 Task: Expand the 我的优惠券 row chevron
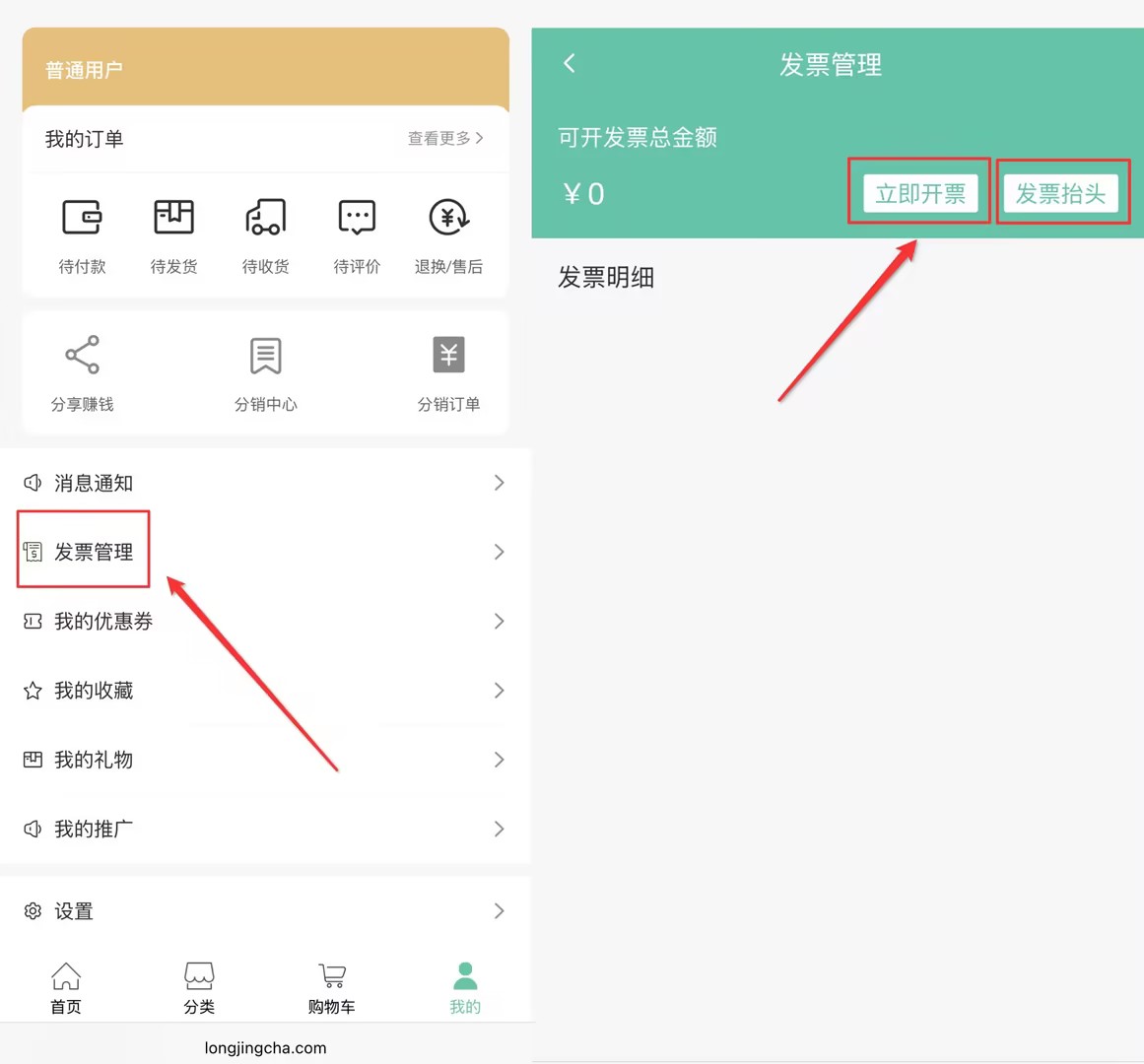pyautogui.click(x=499, y=622)
